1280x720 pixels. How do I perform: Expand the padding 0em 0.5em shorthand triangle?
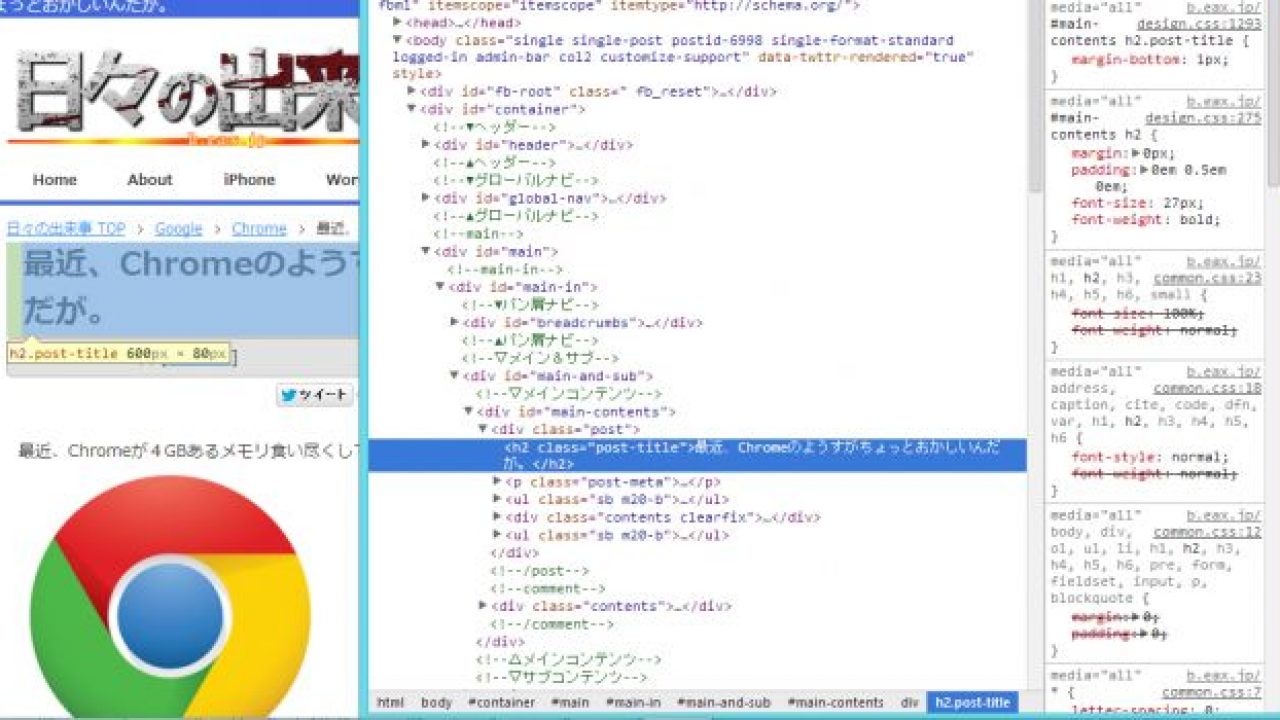coord(1146,170)
